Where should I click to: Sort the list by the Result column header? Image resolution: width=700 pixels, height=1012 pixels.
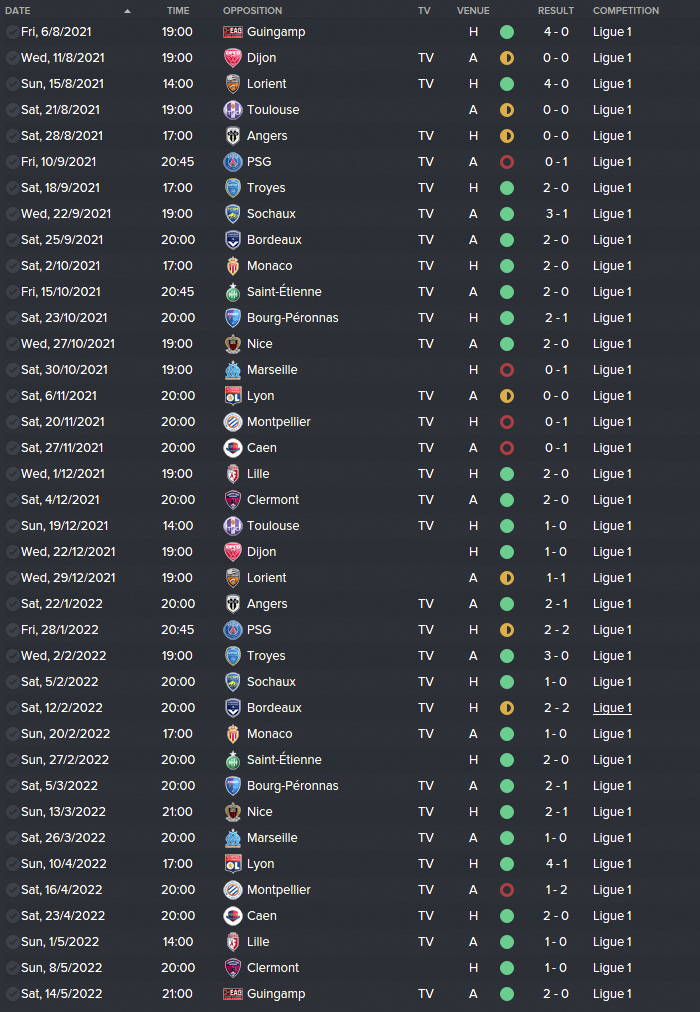click(x=555, y=11)
